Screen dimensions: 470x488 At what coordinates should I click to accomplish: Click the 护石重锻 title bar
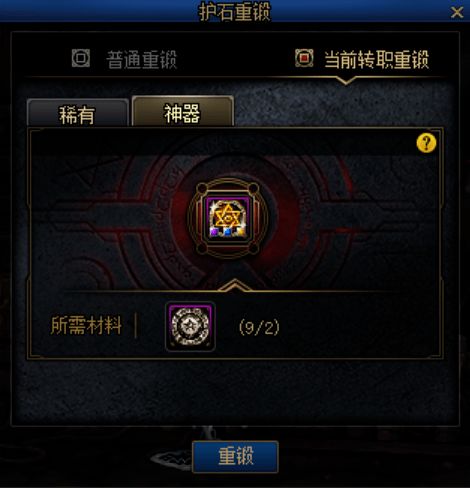(235, 11)
